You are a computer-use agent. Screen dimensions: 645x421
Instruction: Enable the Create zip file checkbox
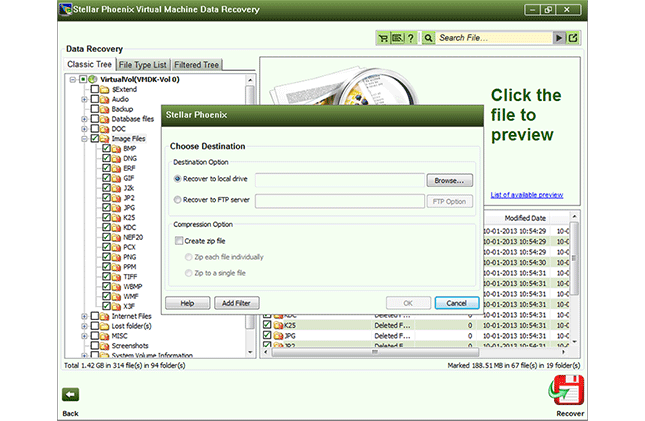click(179, 241)
